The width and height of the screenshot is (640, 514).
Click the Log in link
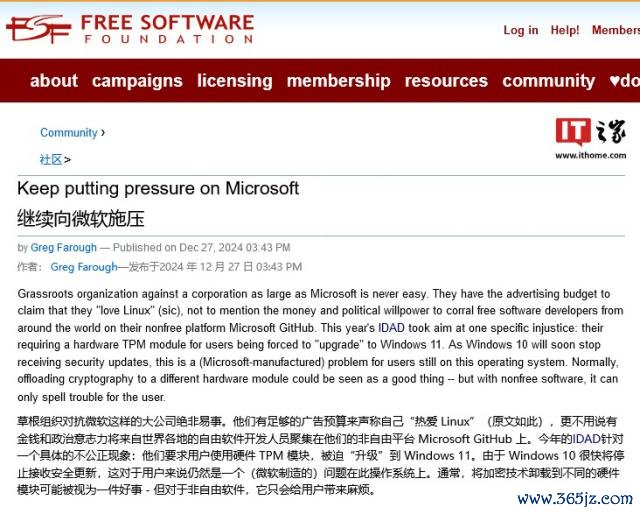tap(520, 30)
